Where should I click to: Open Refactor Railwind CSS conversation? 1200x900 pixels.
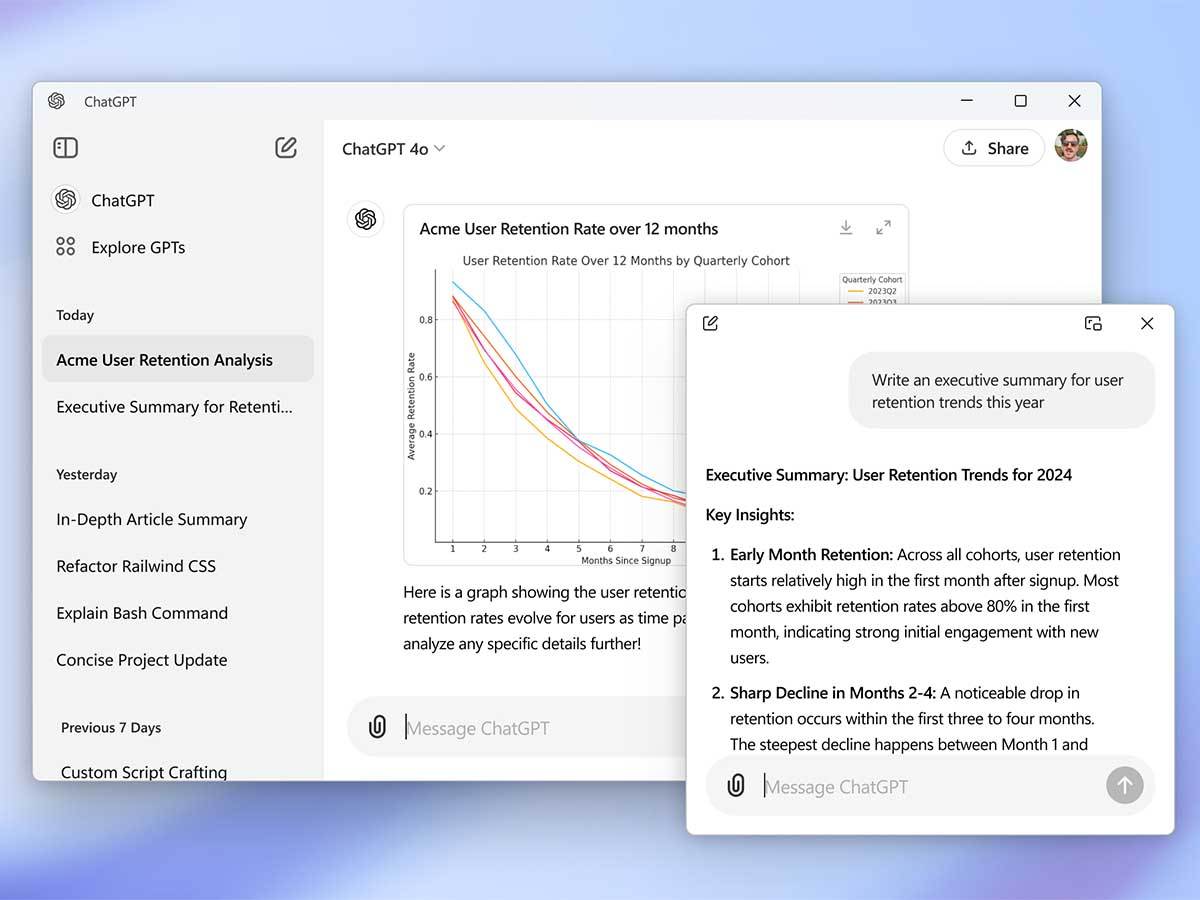[x=136, y=566]
